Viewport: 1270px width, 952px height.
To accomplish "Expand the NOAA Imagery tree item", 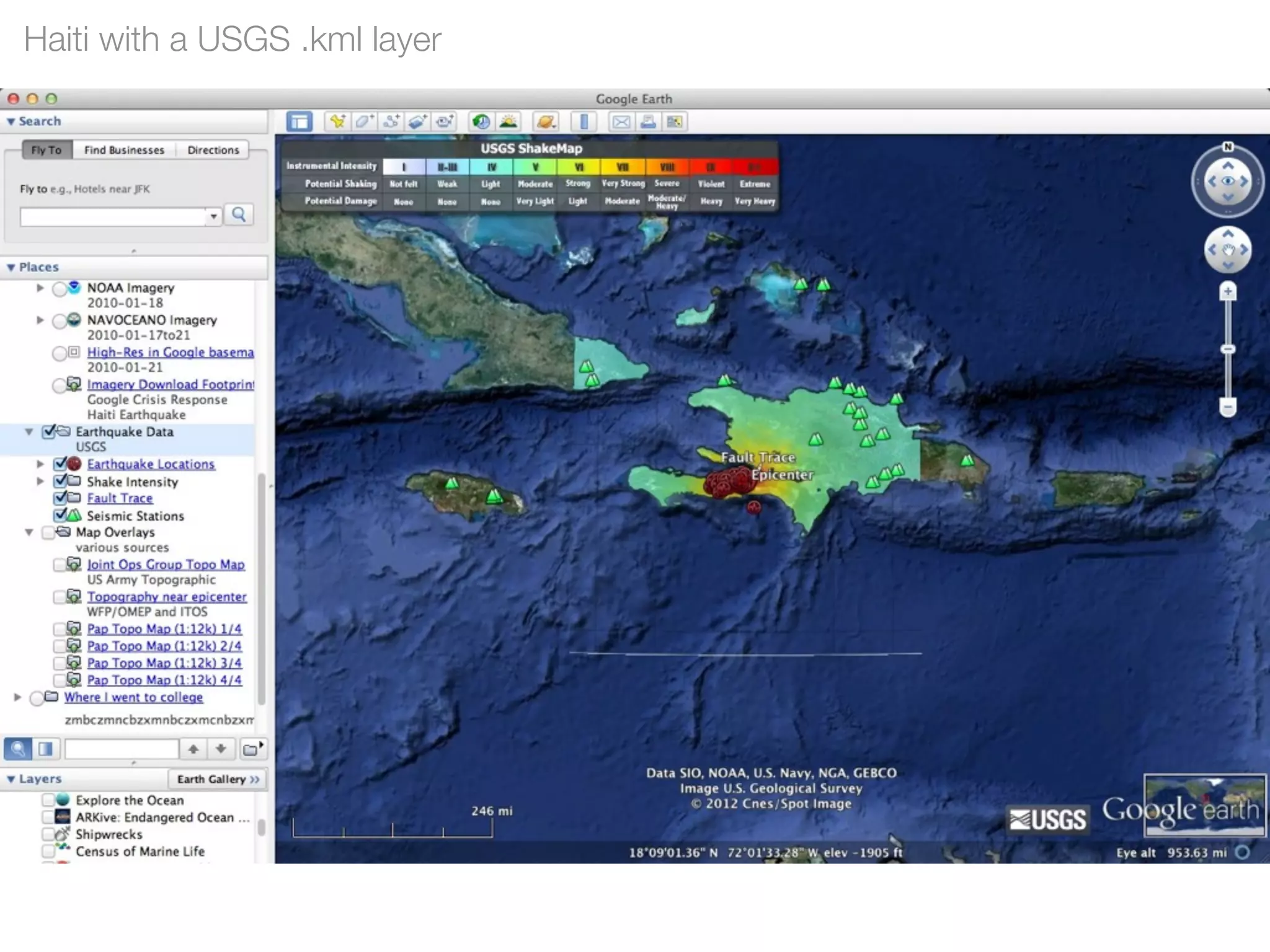I will click(x=40, y=288).
